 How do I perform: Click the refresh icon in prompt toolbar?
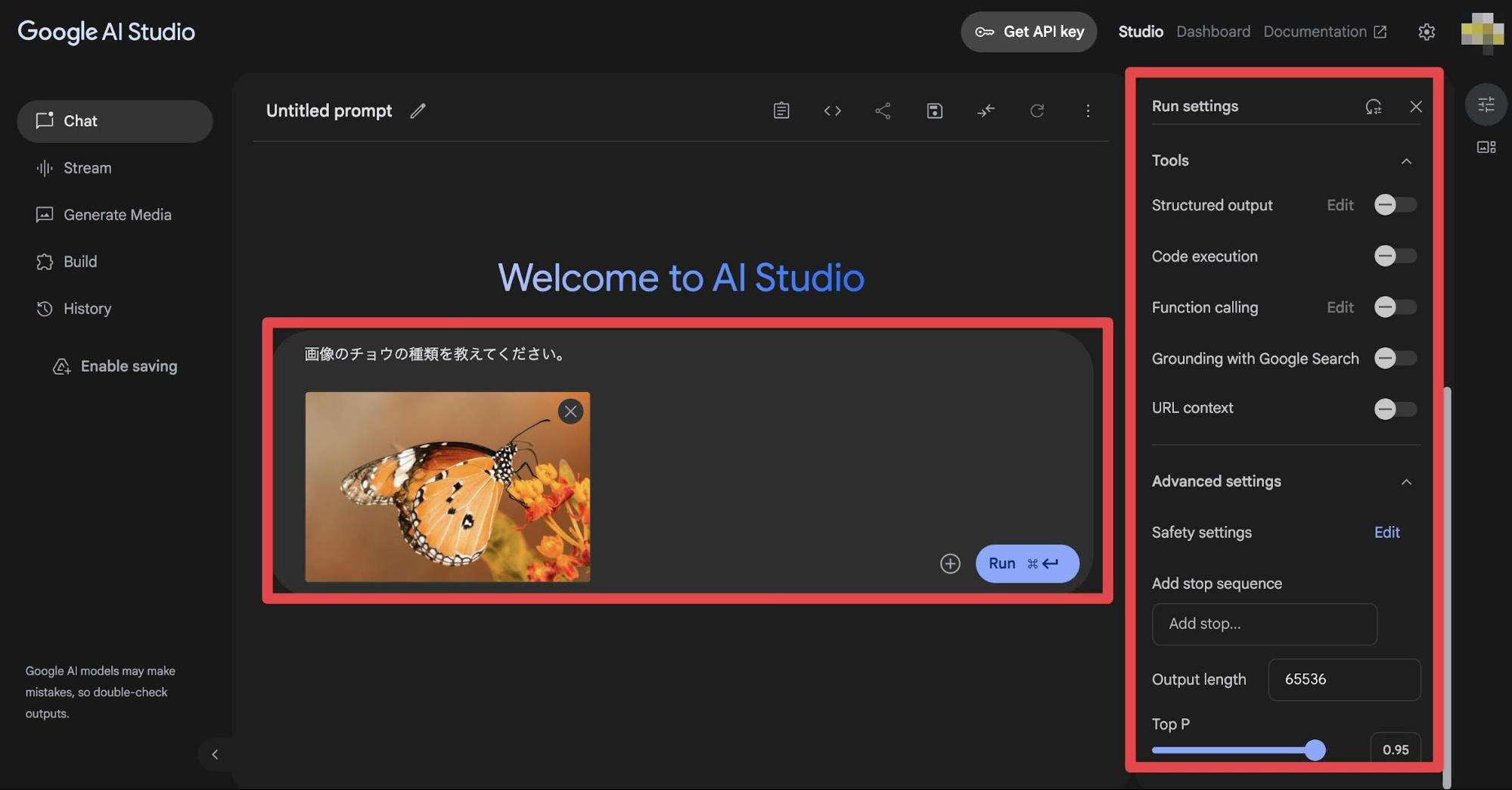1037,111
